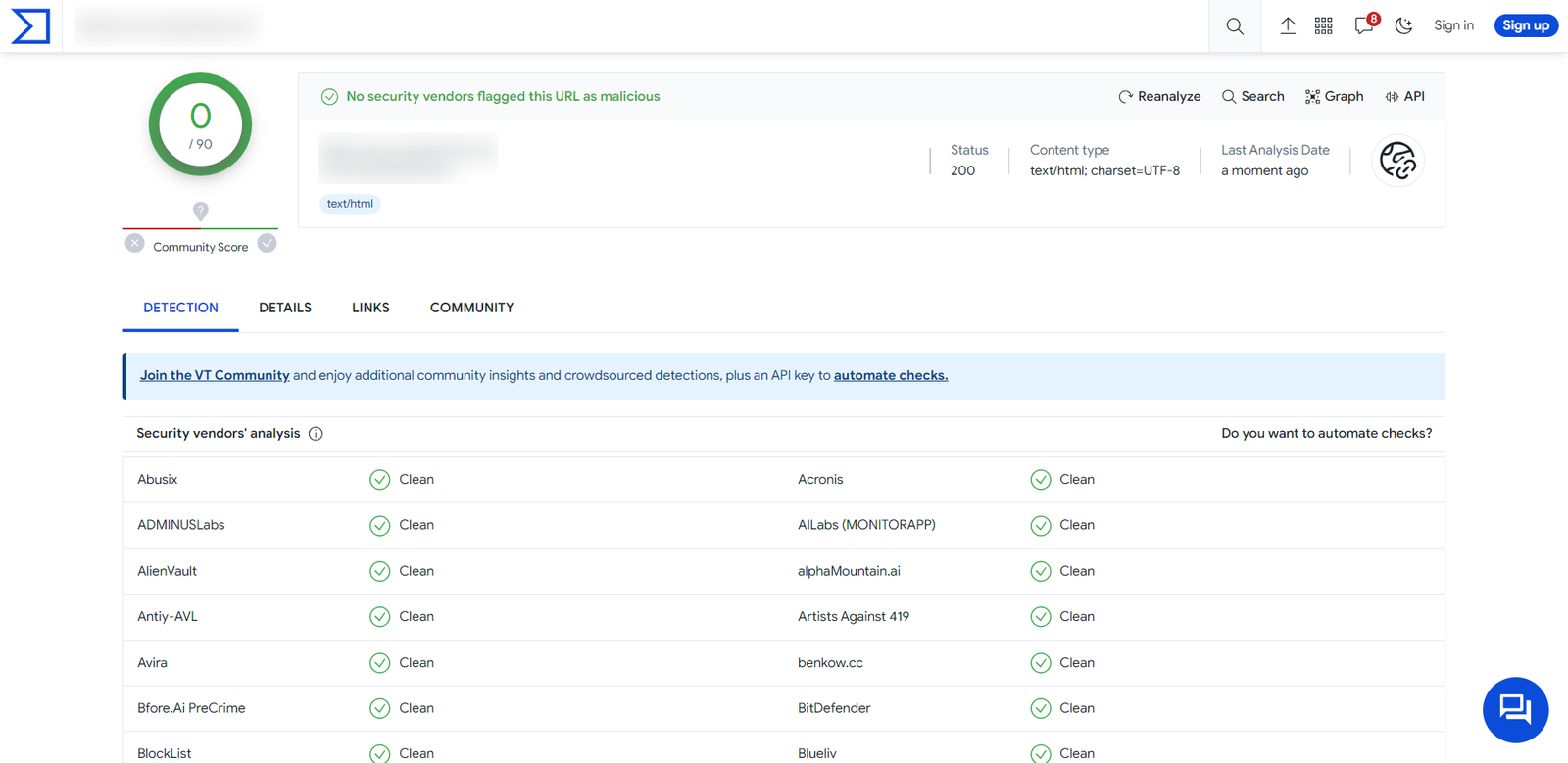Image resolution: width=1568 pixels, height=763 pixels.
Task: Open the search magnifier in header
Action: coord(1235,26)
